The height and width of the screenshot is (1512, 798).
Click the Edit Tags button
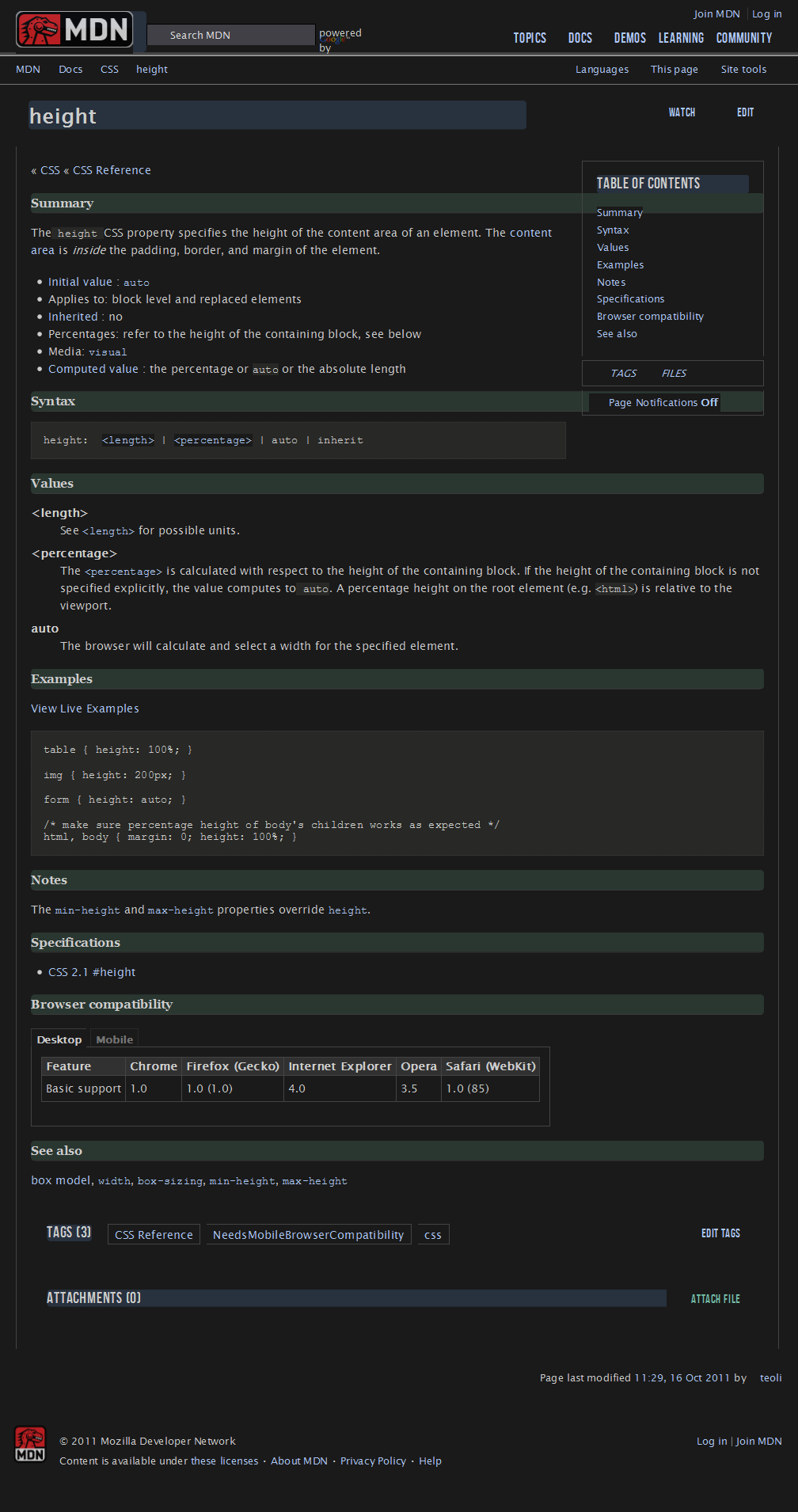pos(720,1233)
